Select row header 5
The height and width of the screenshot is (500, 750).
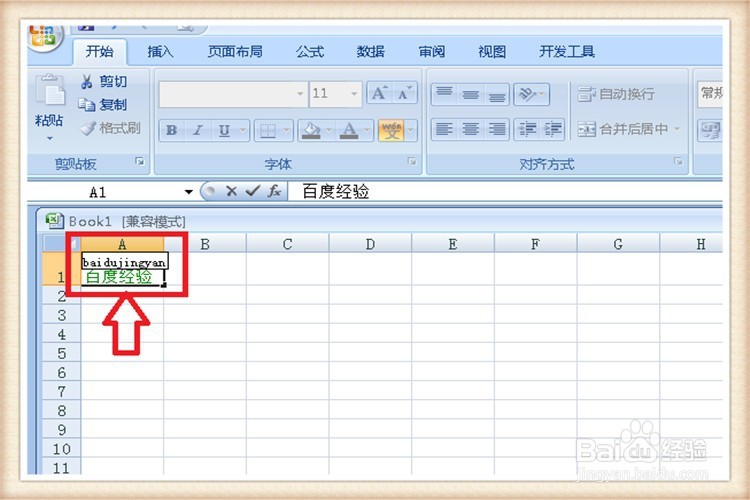point(61,353)
